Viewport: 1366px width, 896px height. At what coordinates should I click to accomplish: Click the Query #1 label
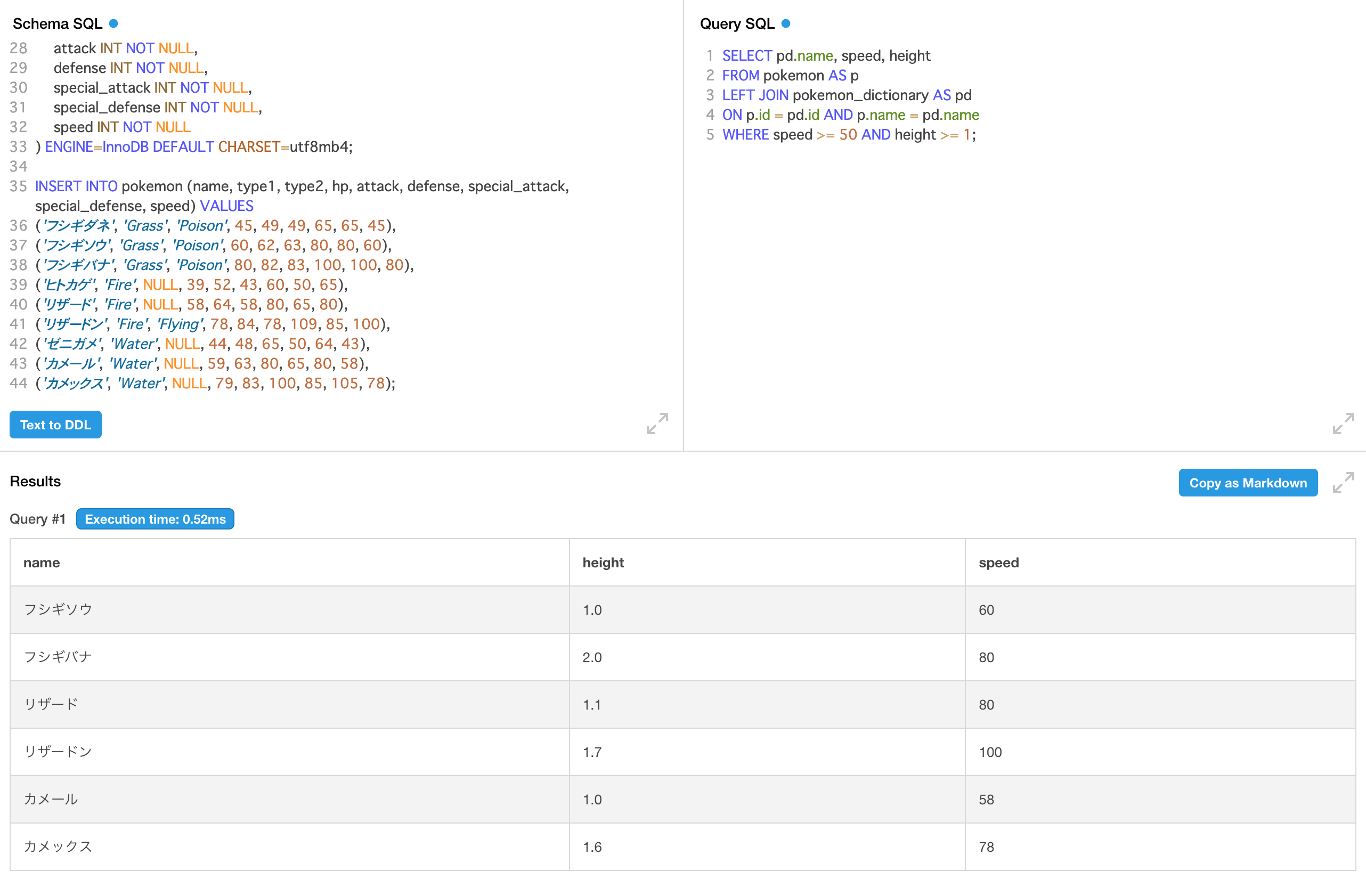(x=37, y=519)
